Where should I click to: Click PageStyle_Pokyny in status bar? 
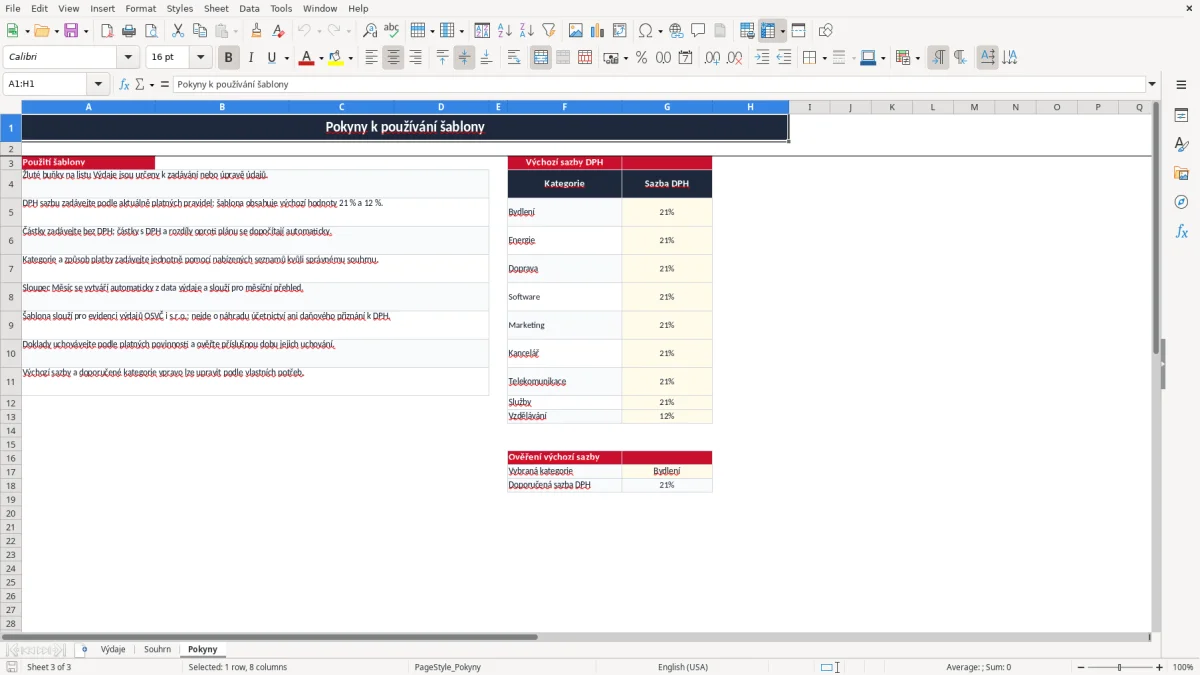447,667
